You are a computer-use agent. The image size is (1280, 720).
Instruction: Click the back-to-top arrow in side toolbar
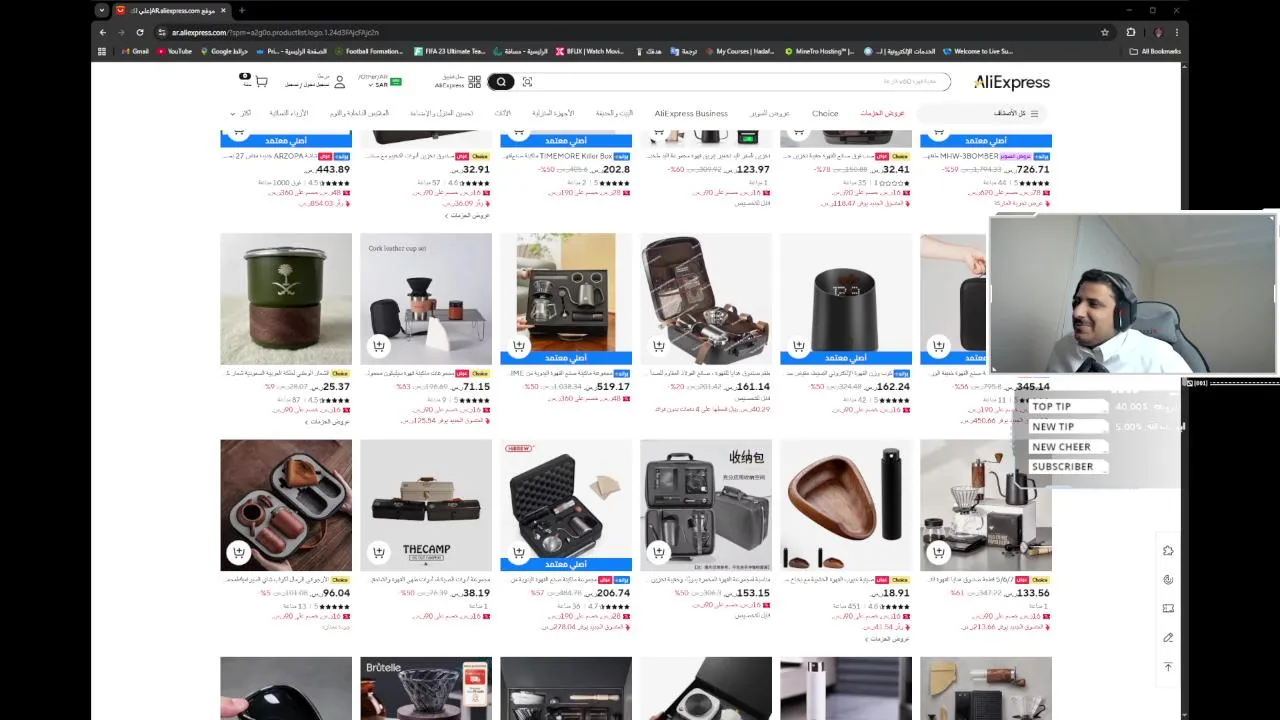point(1168,666)
